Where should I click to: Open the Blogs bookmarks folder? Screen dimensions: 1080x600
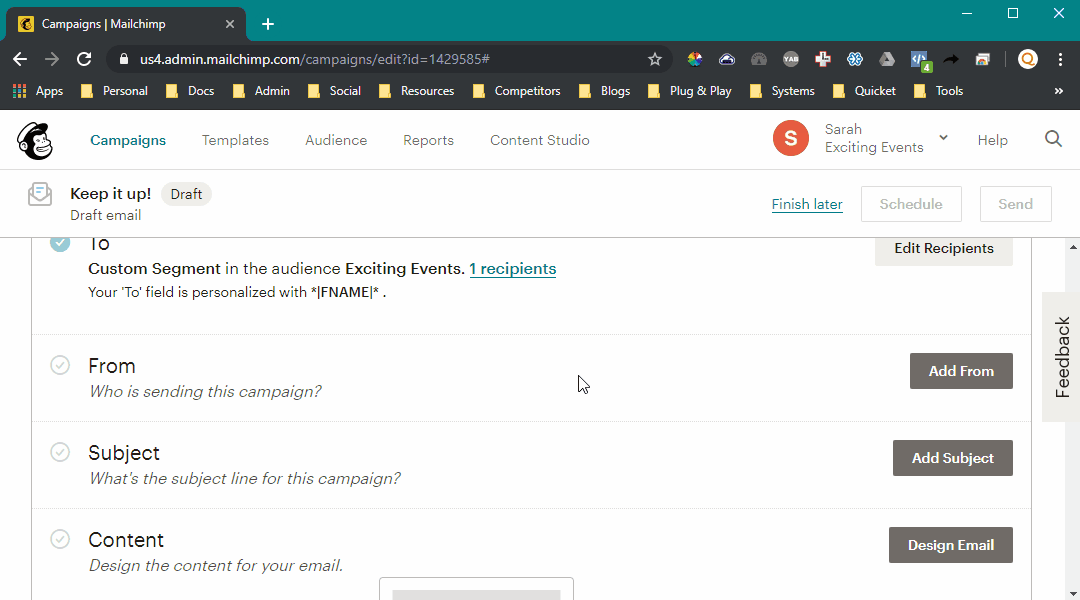point(604,91)
